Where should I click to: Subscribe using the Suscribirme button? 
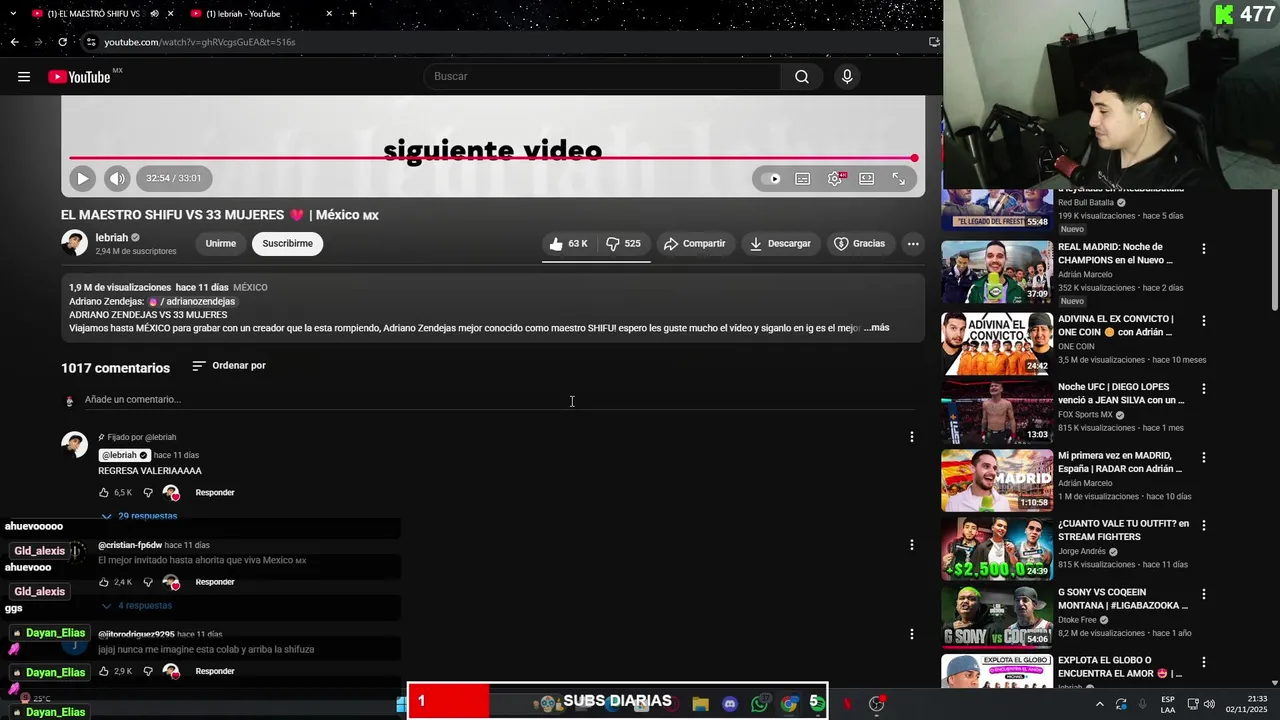click(287, 243)
